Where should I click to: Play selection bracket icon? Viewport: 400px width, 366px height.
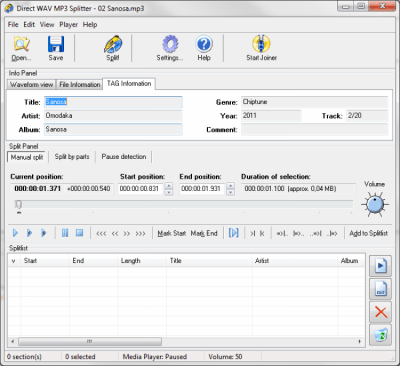coord(234,233)
